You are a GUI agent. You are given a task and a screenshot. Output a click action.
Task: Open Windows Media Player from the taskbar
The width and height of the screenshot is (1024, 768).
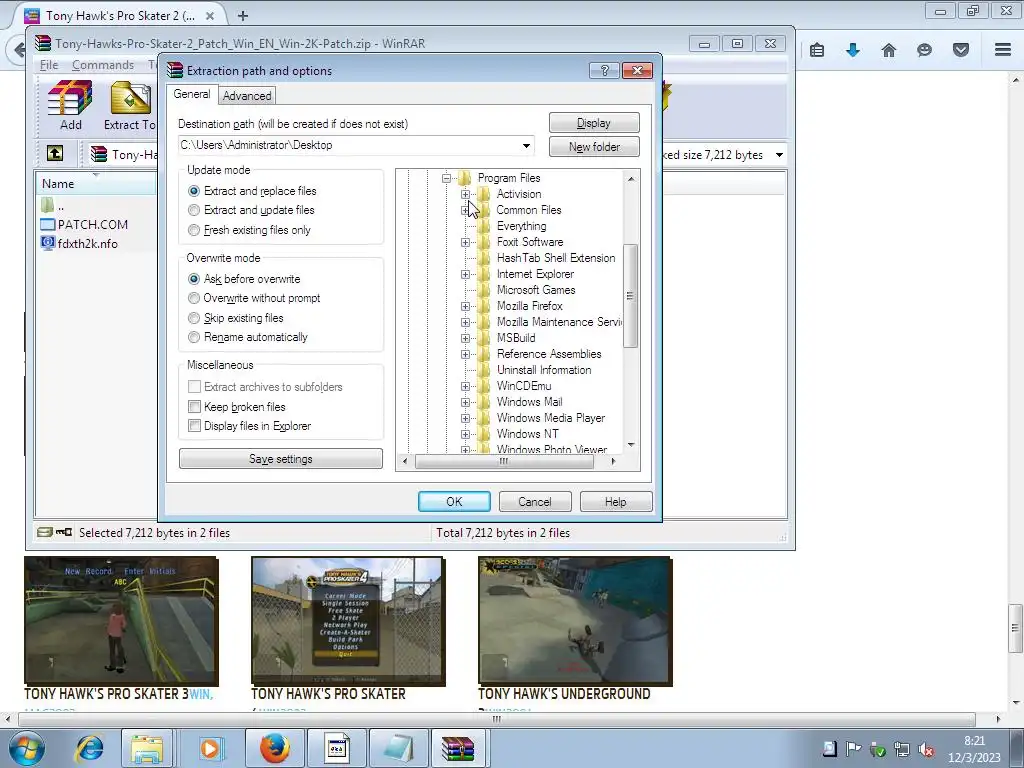210,748
